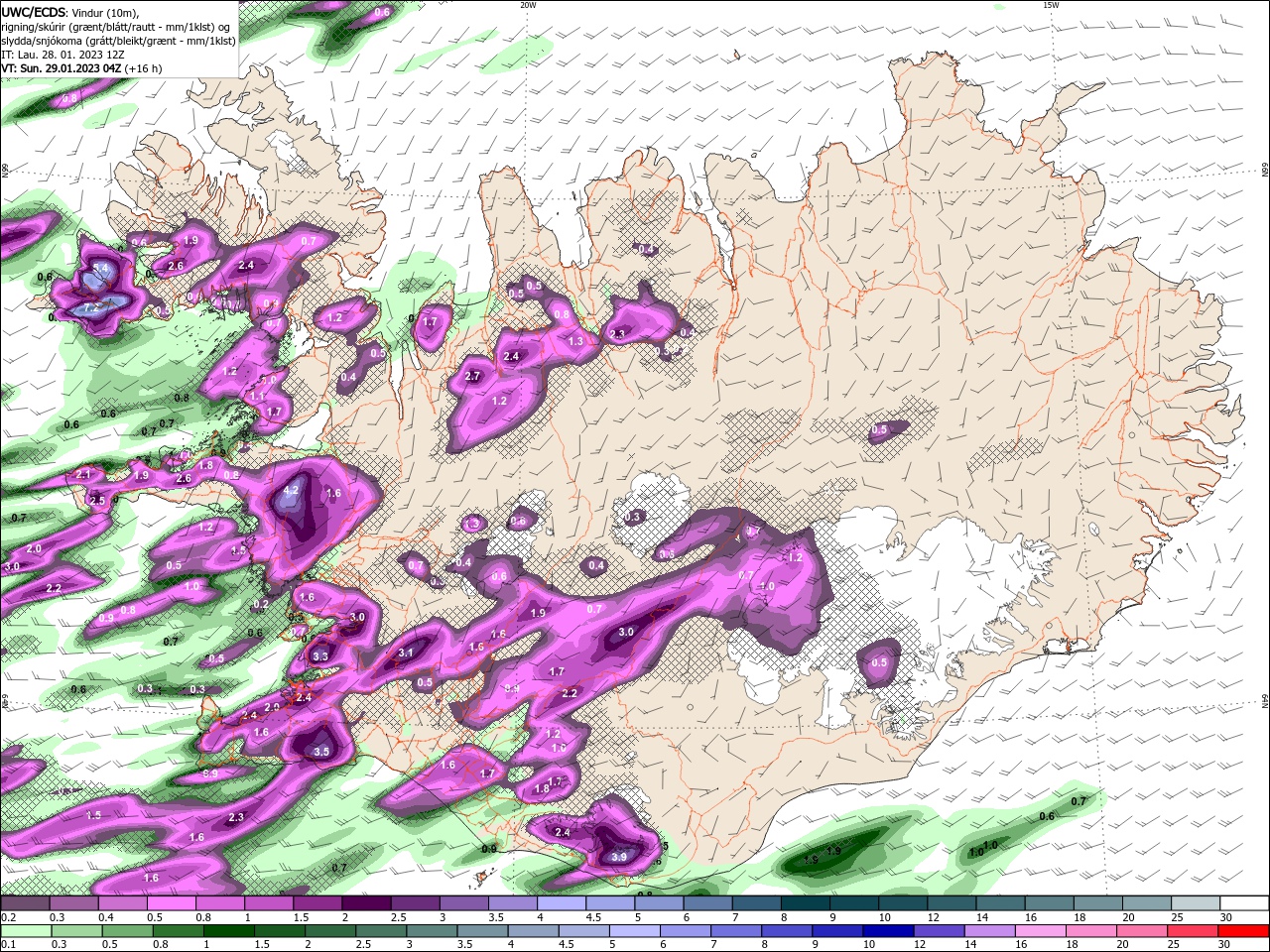This screenshot has width=1270, height=952.
Task: Click the '15W' longitude label at the top
Action: click(1051, 5)
